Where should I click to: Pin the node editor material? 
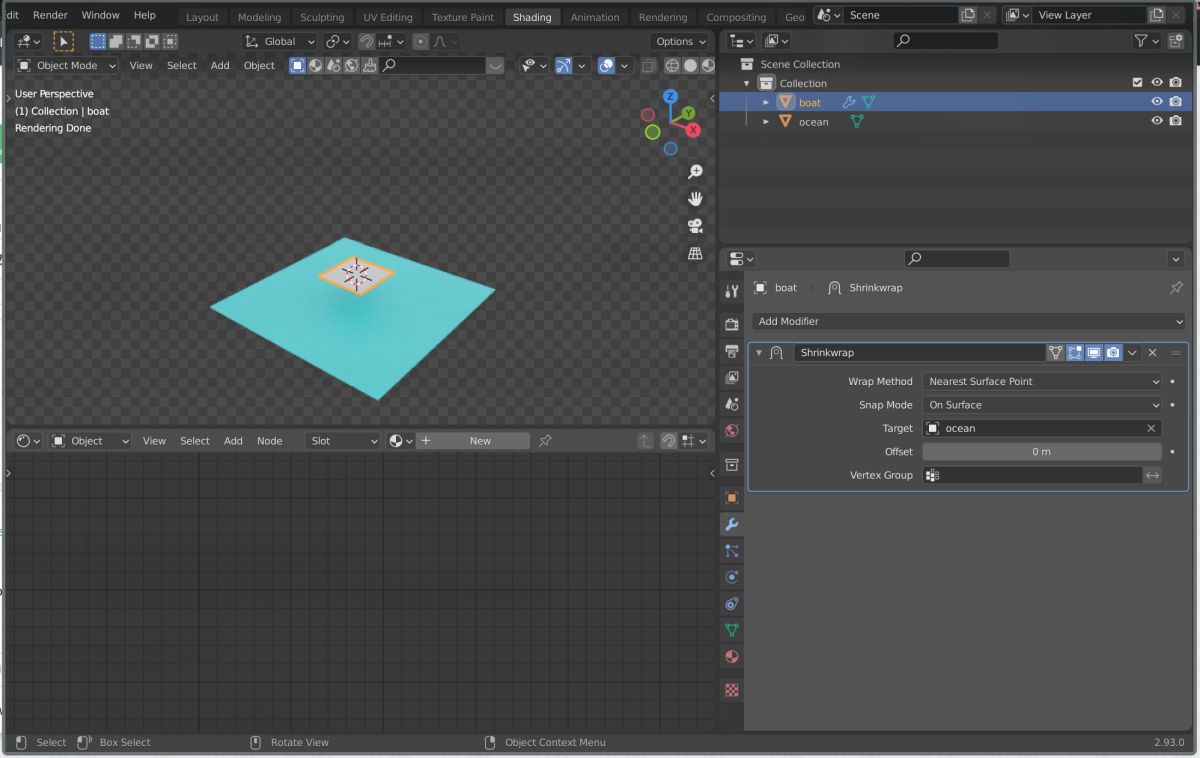point(545,441)
